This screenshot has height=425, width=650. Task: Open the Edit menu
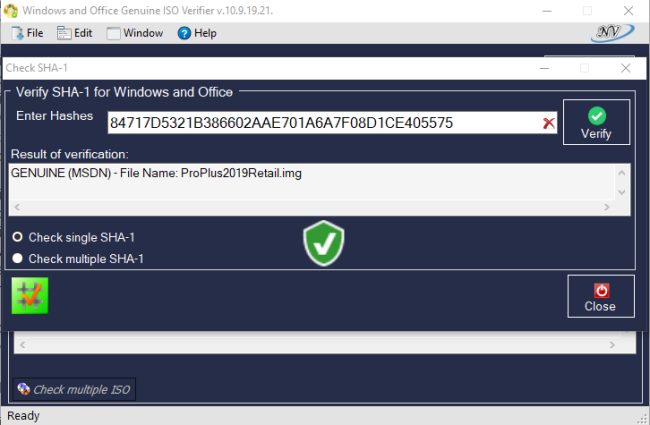pos(74,33)
